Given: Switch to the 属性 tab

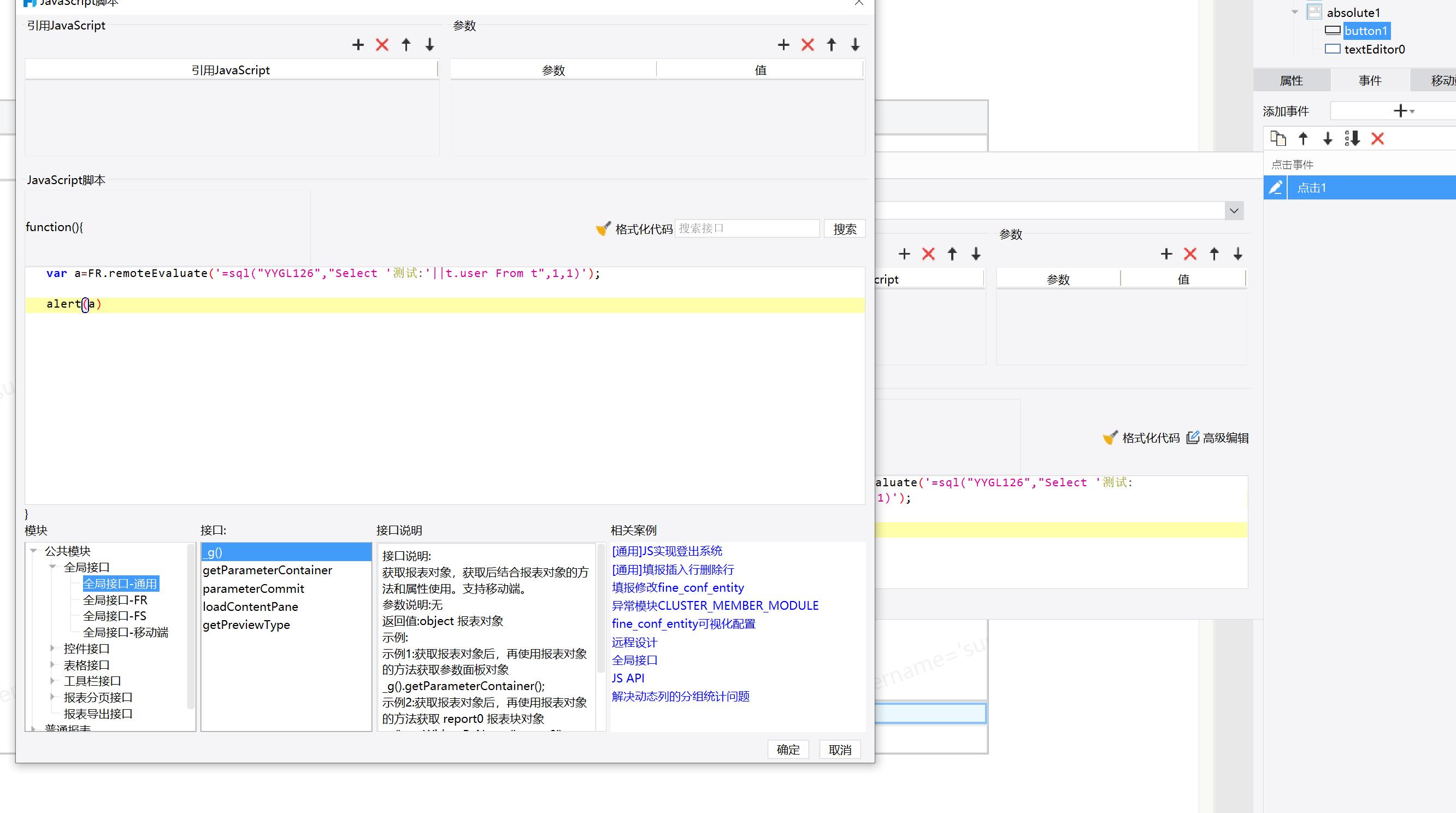Looking at the screenshot, I should (1292, 80).
